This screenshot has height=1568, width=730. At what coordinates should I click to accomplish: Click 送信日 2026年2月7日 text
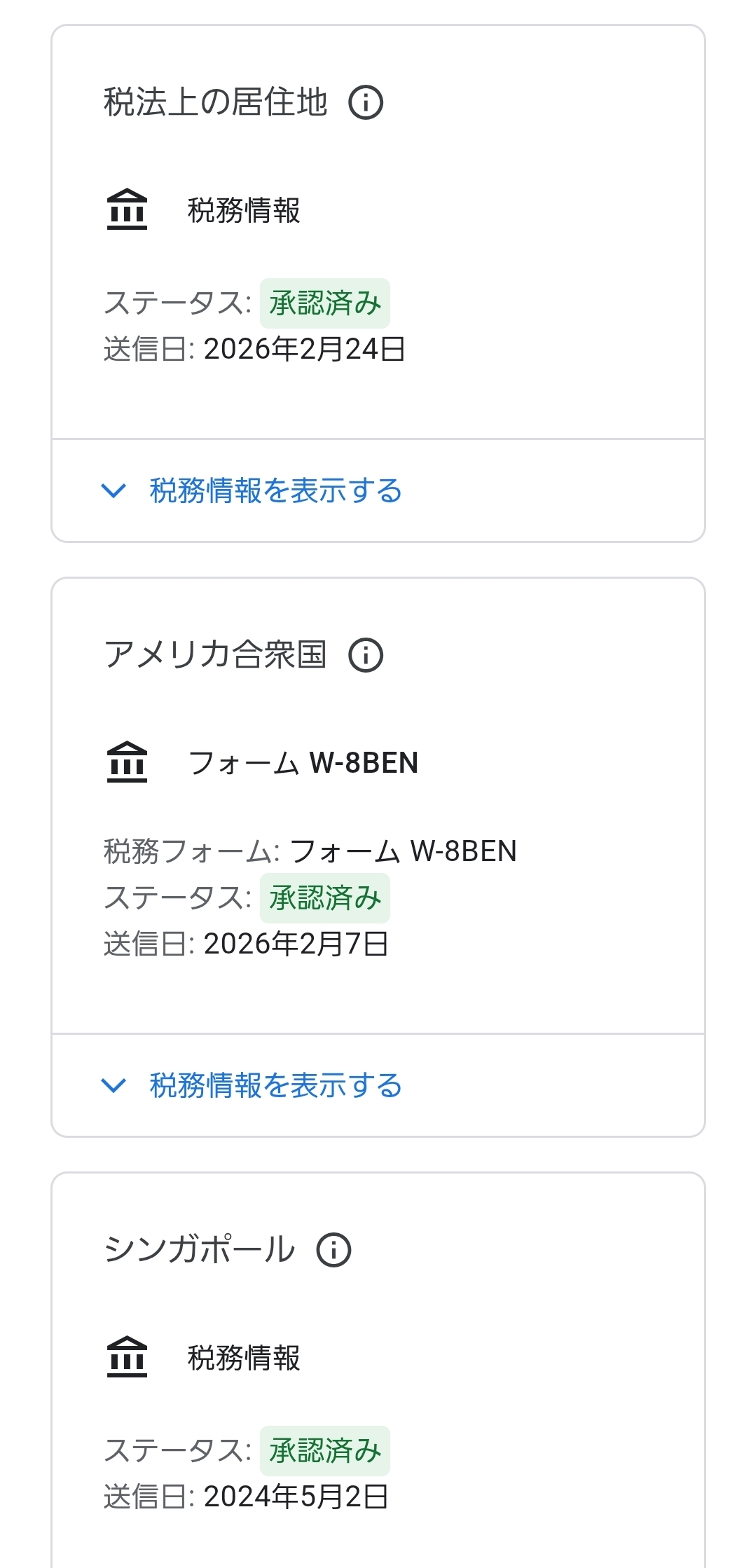(x=246, y=944)
